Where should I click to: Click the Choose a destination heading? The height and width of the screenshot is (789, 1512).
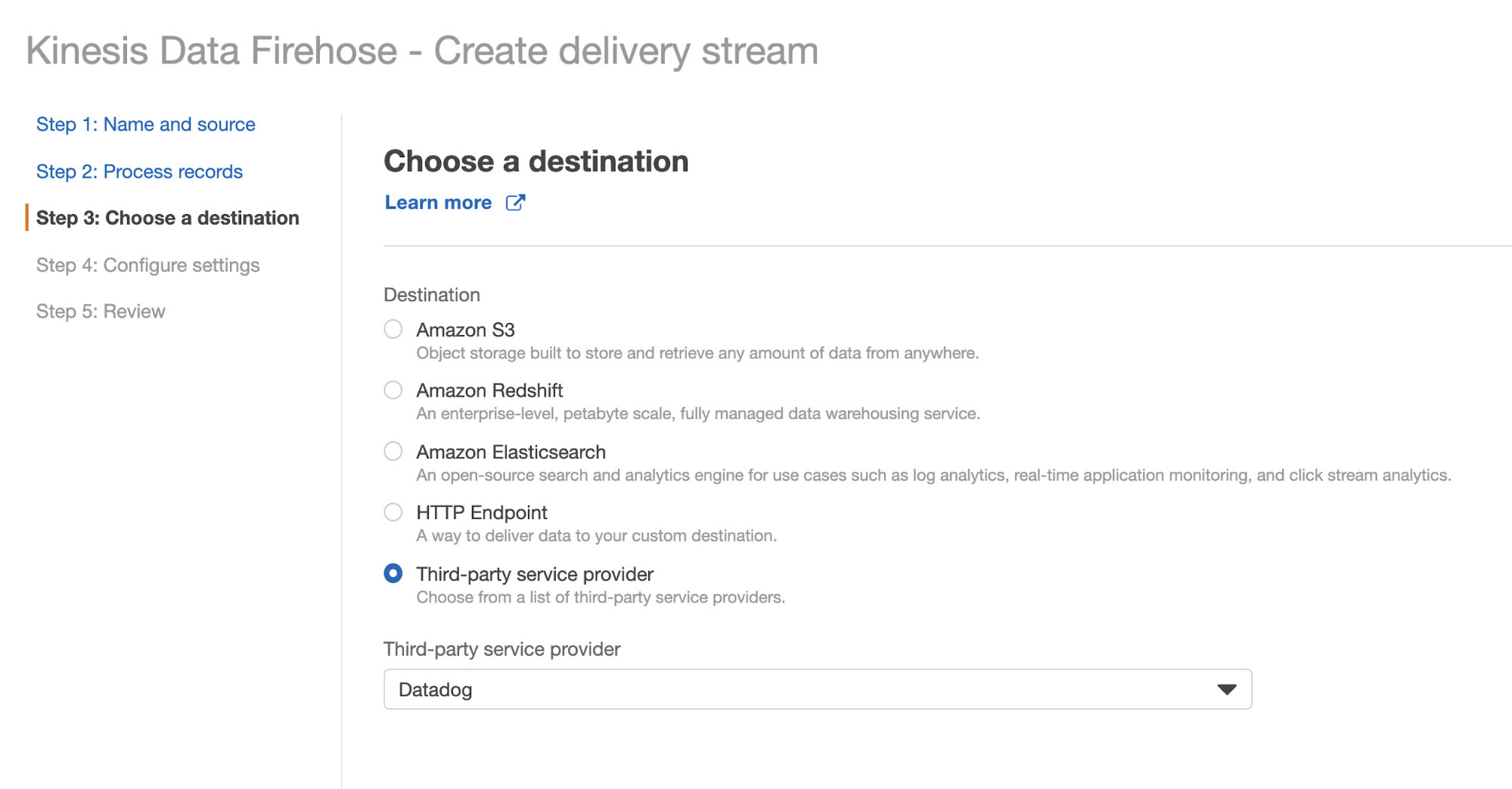pyautogui.click(x=536, y=160)
